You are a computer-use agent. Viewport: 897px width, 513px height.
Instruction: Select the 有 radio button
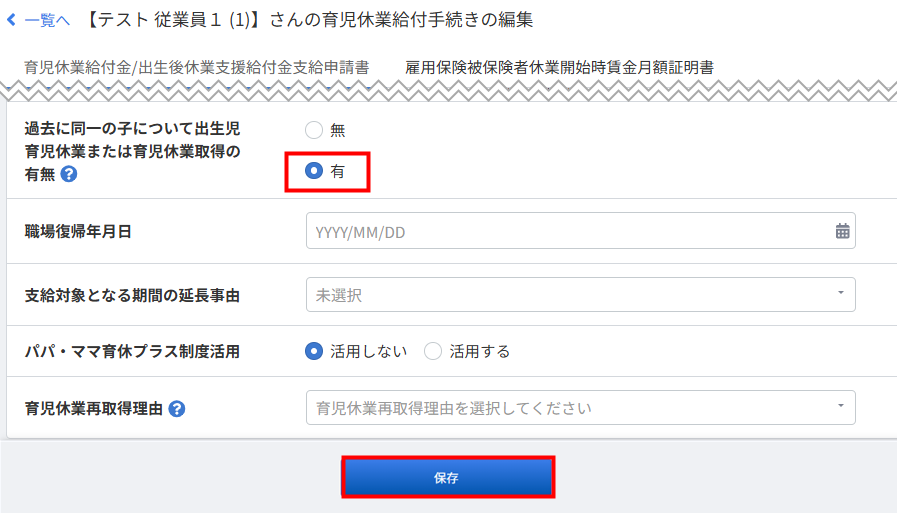point(313,170)
